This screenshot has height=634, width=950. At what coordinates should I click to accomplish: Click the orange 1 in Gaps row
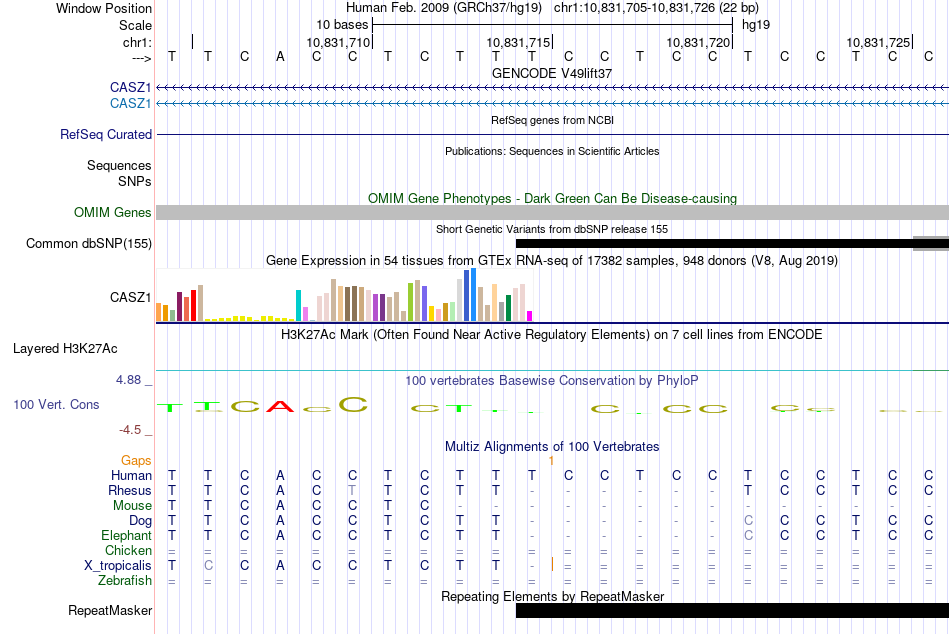pyautogui.click(x=551, y=461)
